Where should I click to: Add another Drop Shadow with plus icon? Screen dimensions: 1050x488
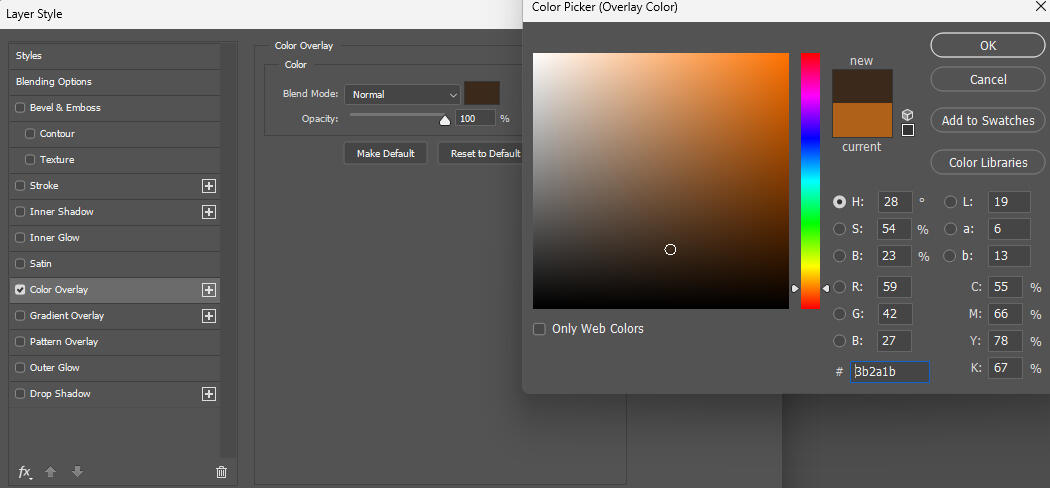[209, 394]
